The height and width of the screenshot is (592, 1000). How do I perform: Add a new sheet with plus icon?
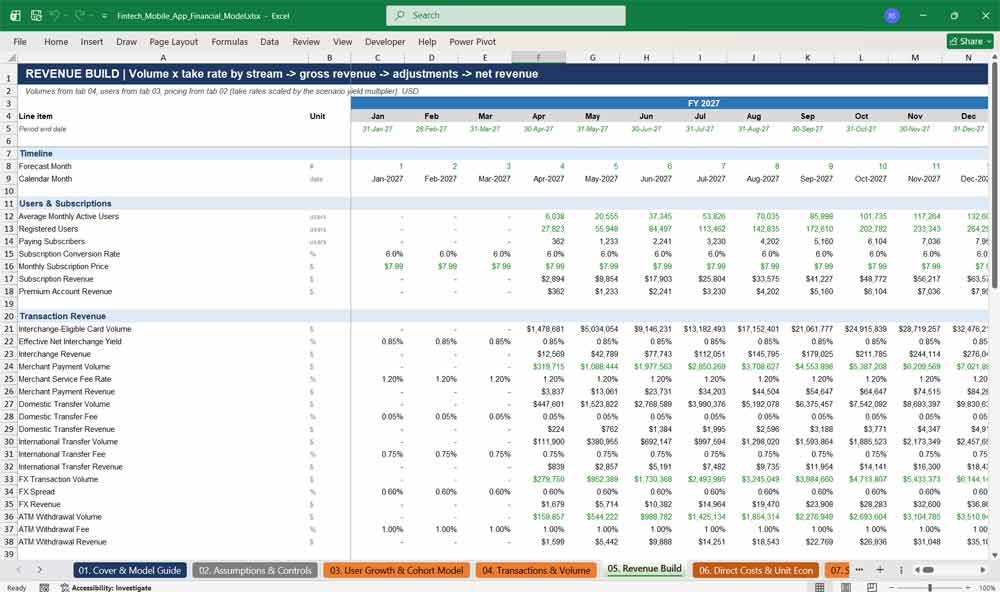point(880,570)
